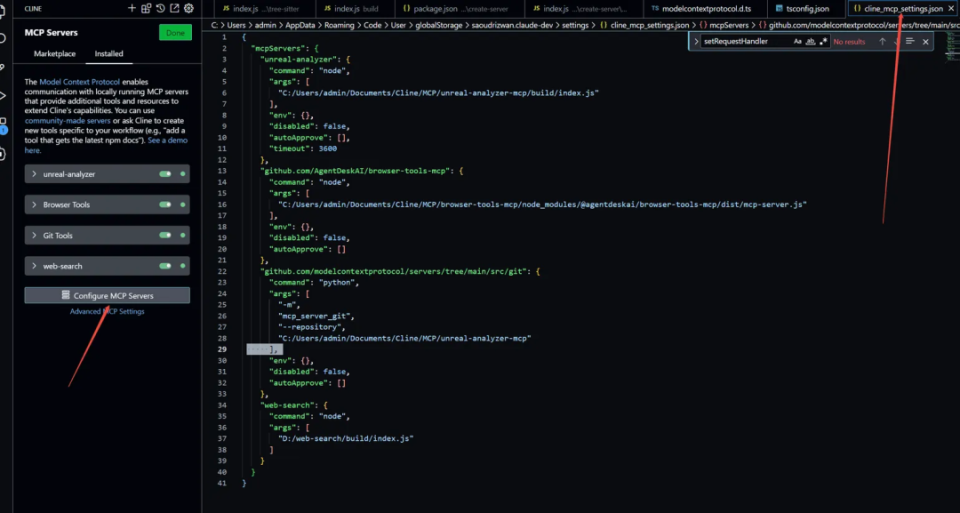The width and height of the screenshot is (960, 513).
Task: Toggle Match Whole Word in find widget
Action: (x=811, y=42)
